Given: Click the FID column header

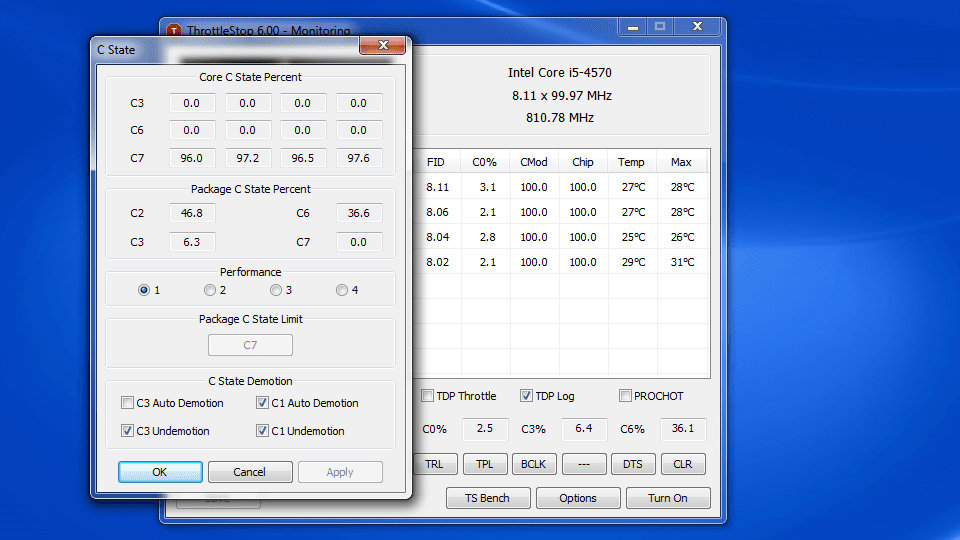Looking at the screenshot, I should pos(437,162).
